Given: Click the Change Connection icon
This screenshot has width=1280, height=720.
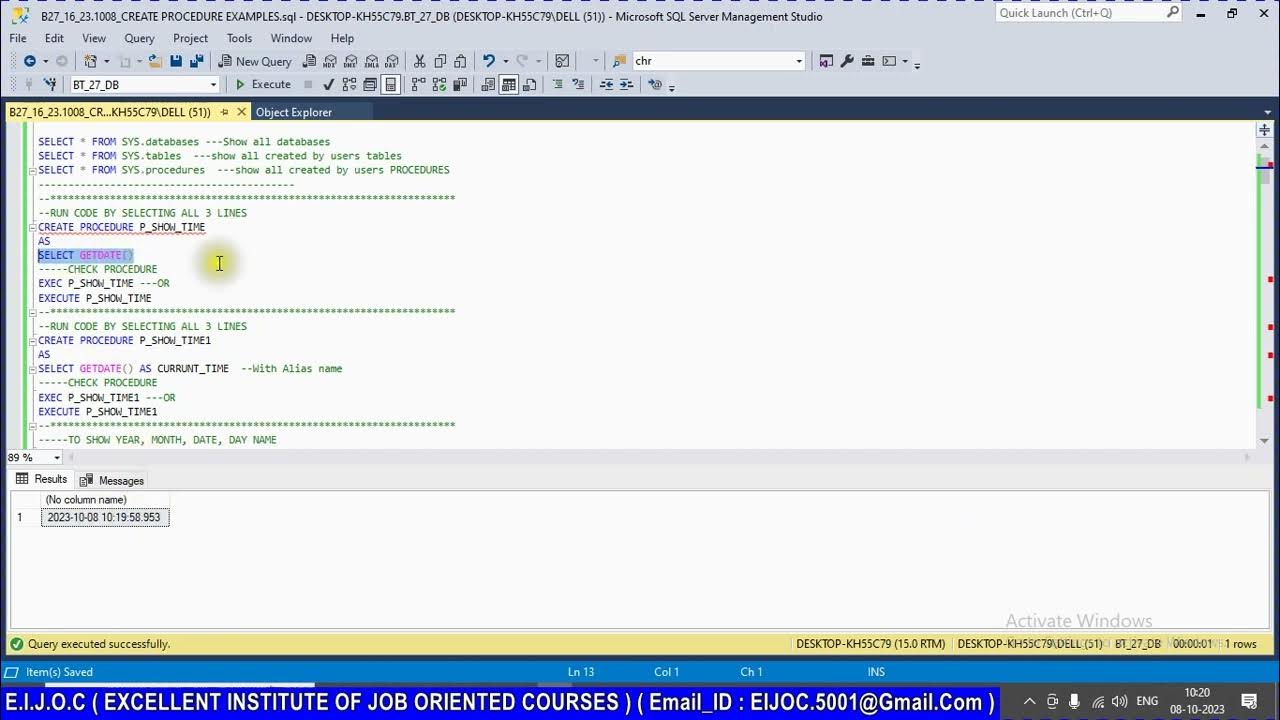Looking at the screenshot, I should pos(50,85).
